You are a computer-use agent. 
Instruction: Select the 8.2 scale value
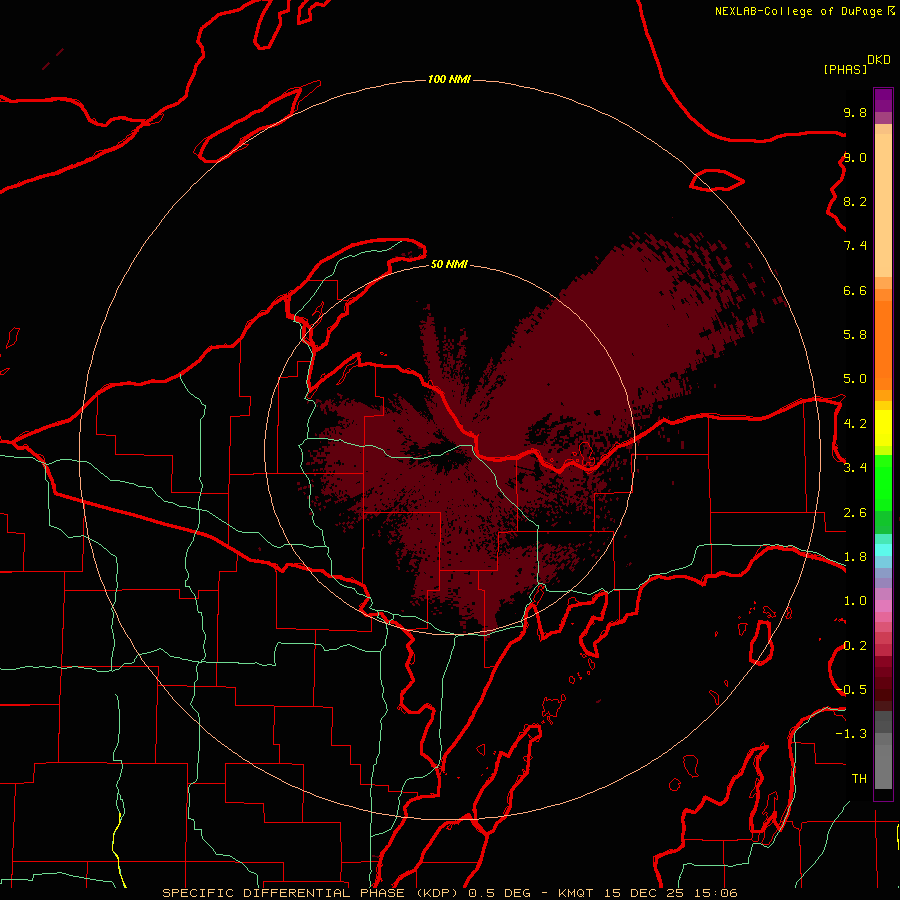[855, 201]
